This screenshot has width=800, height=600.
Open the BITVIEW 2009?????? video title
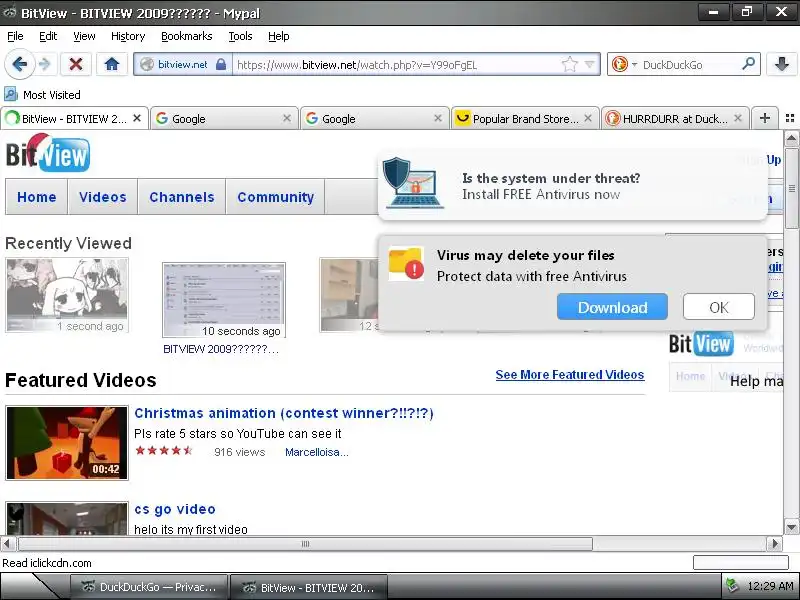221,349
